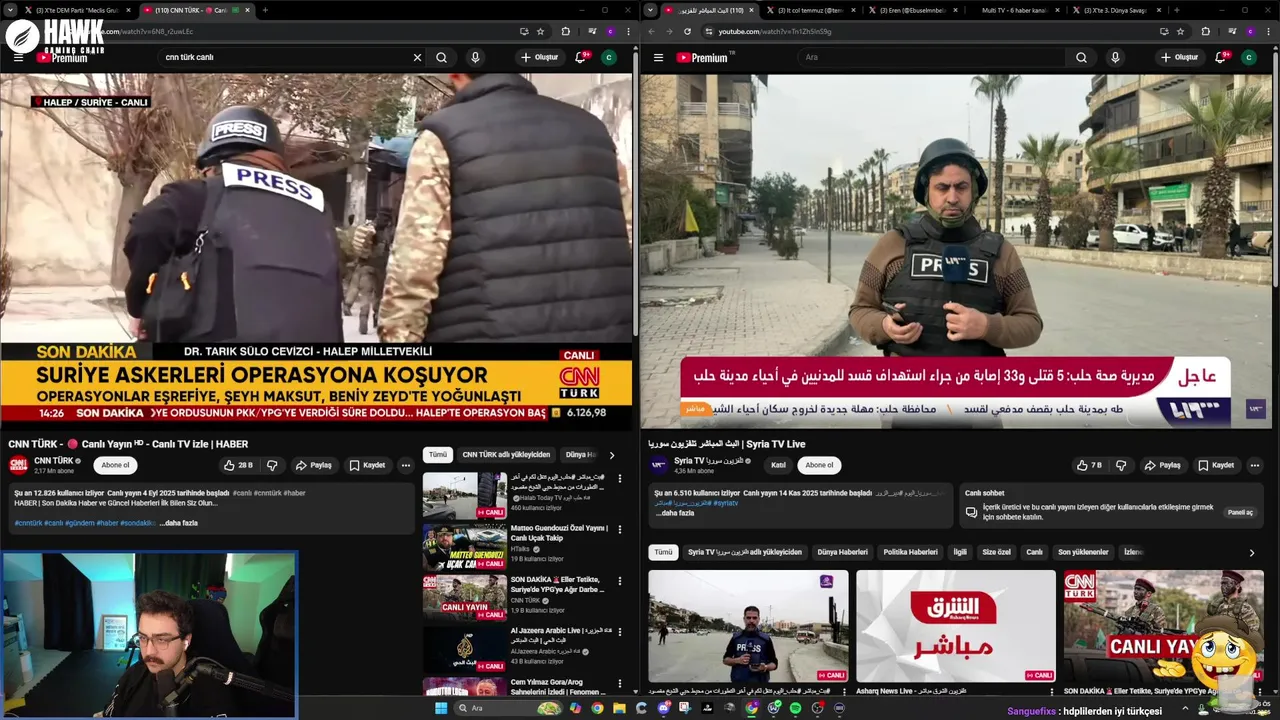Open account avatar in the CNN Türk window
Image resolution: width=1280 pixels, height=720 pixels.
pos(609,57)
